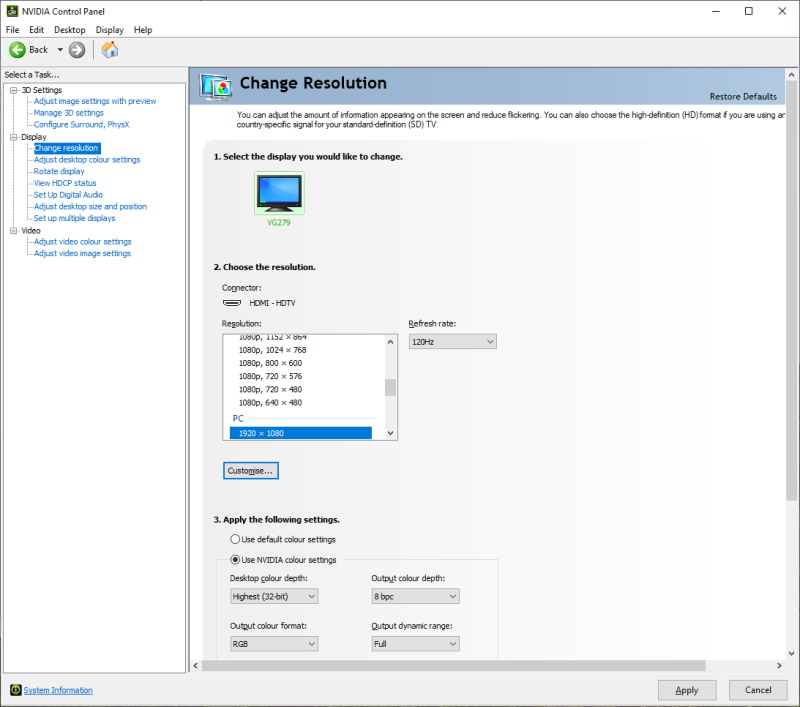This screenshot has width=800, height=707.
Task: Open Output dynamic range Full dropdown
Action: (415, 644)
